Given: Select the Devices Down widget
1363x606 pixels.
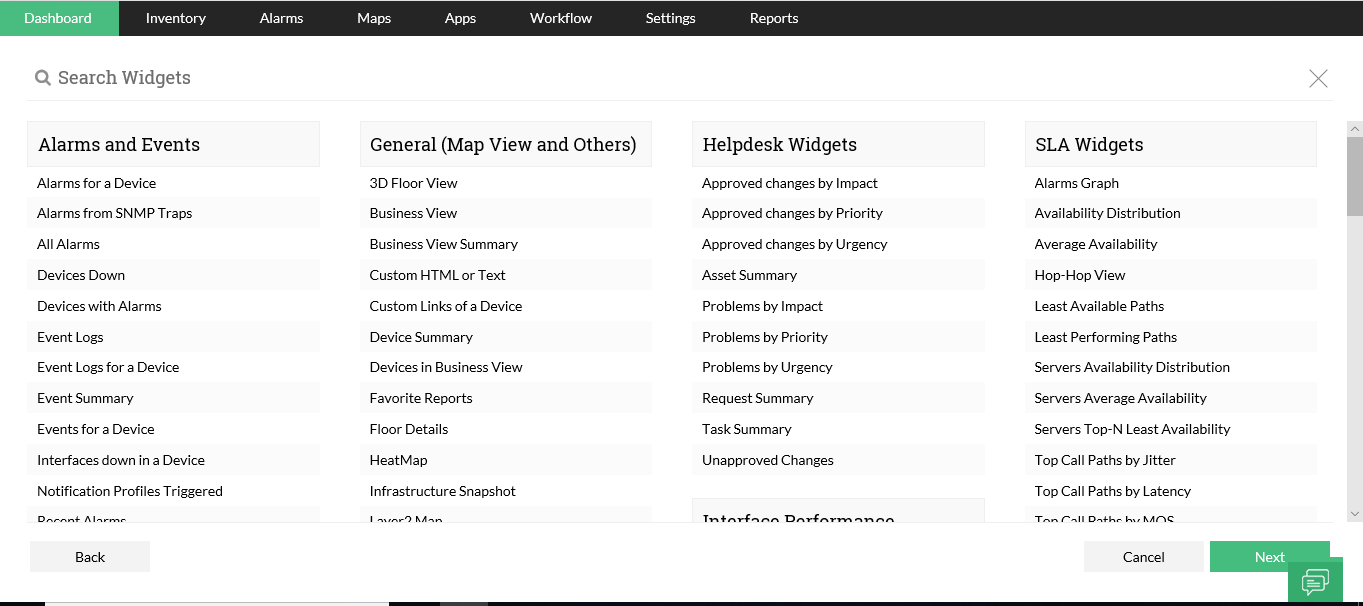Looking at the screenshot, I should coord(81,275).
